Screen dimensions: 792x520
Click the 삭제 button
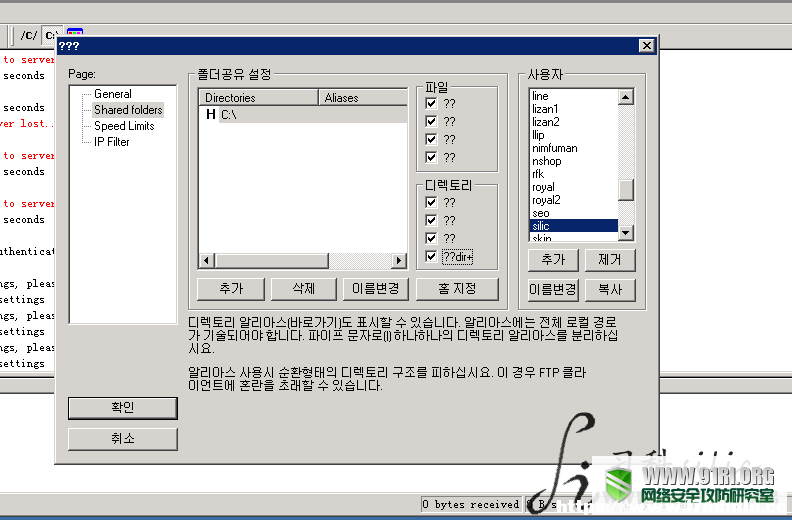(x=304, y=289)
